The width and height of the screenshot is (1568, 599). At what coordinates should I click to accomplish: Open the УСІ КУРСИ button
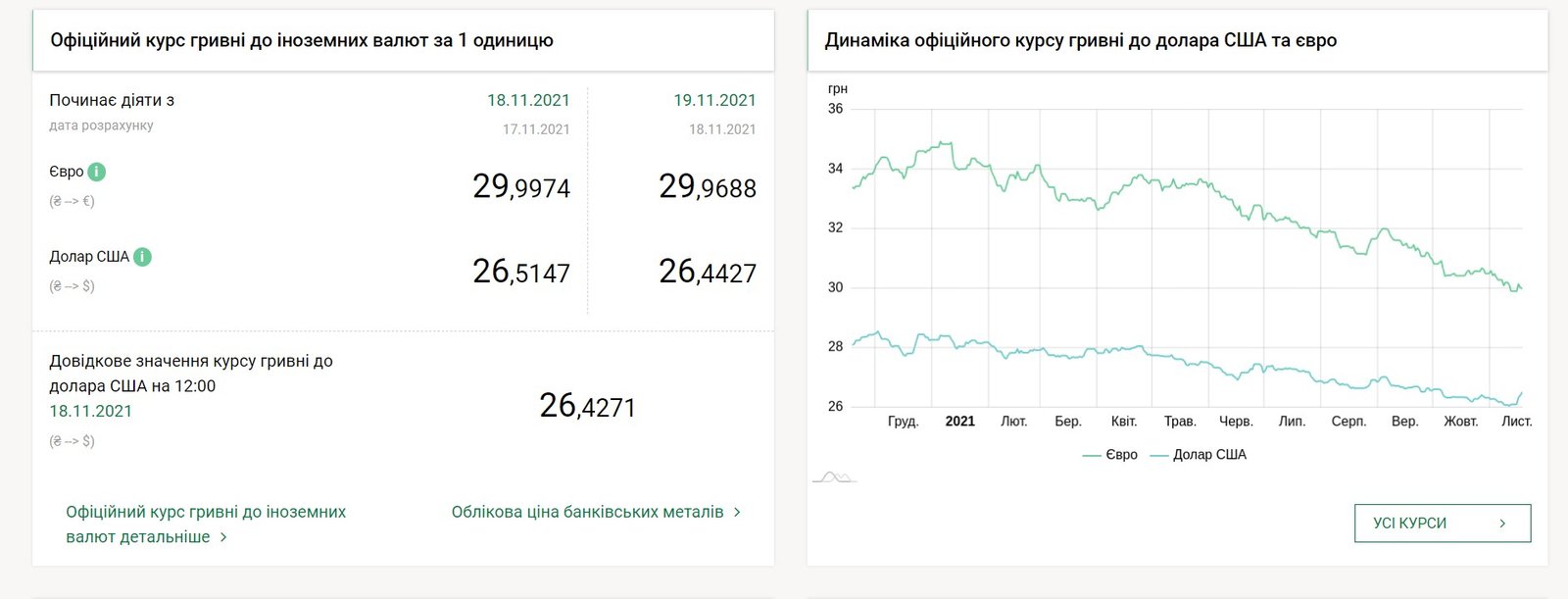[1442, 524]
